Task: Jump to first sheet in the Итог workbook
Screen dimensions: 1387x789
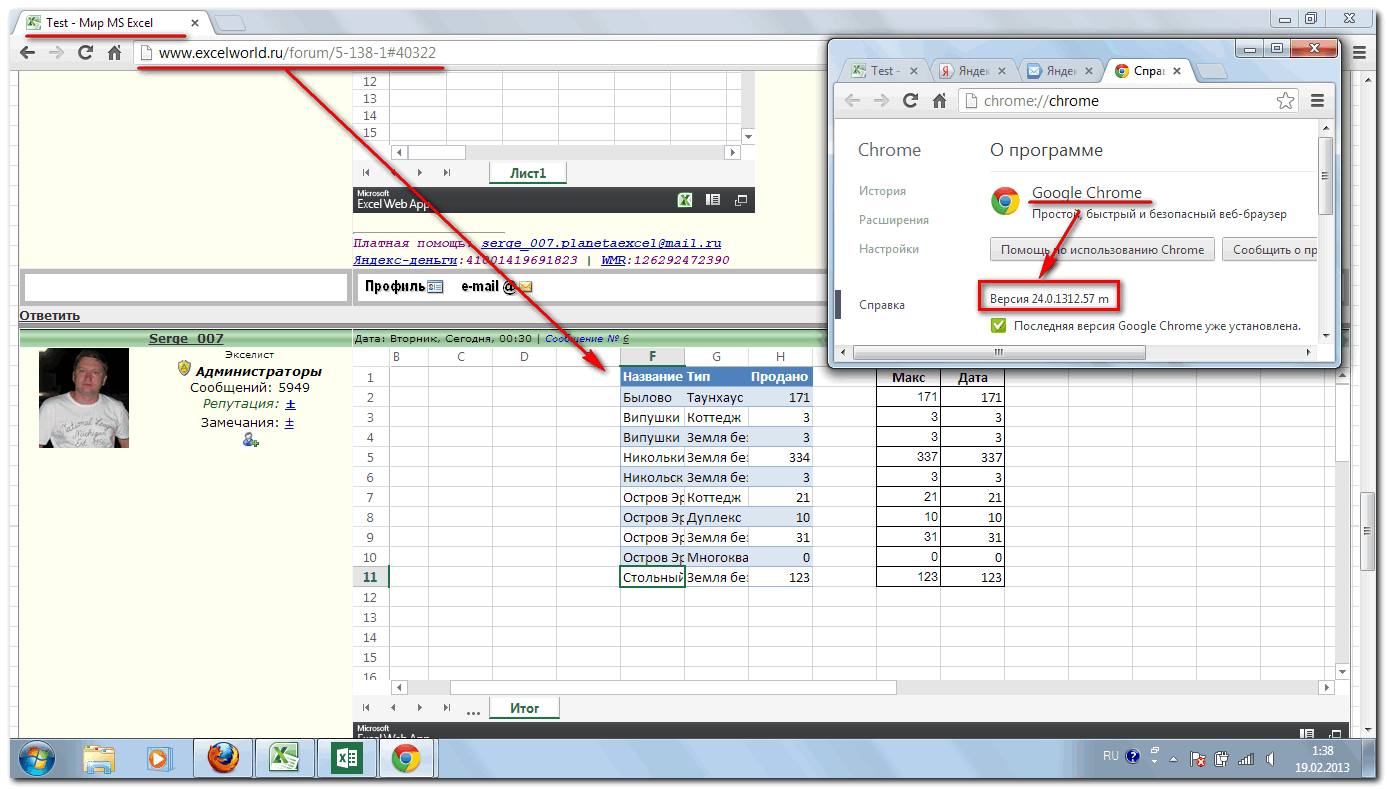Action: [x=367, y=707]
